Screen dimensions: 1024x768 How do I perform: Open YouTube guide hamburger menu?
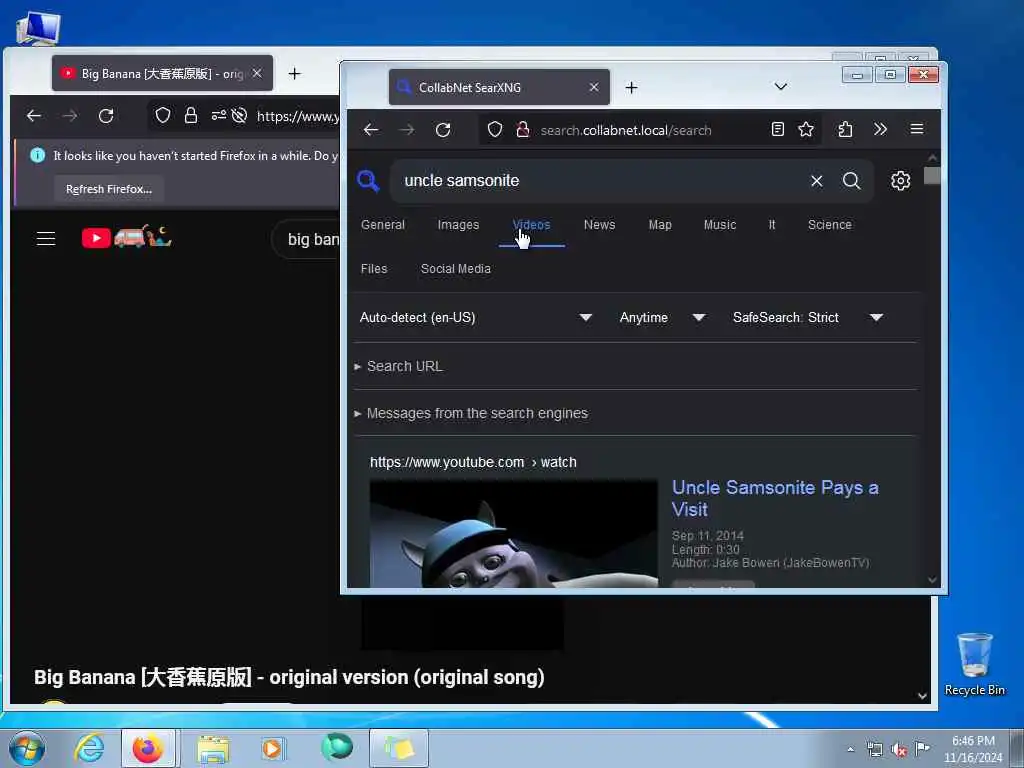click(x=46, y=238)
